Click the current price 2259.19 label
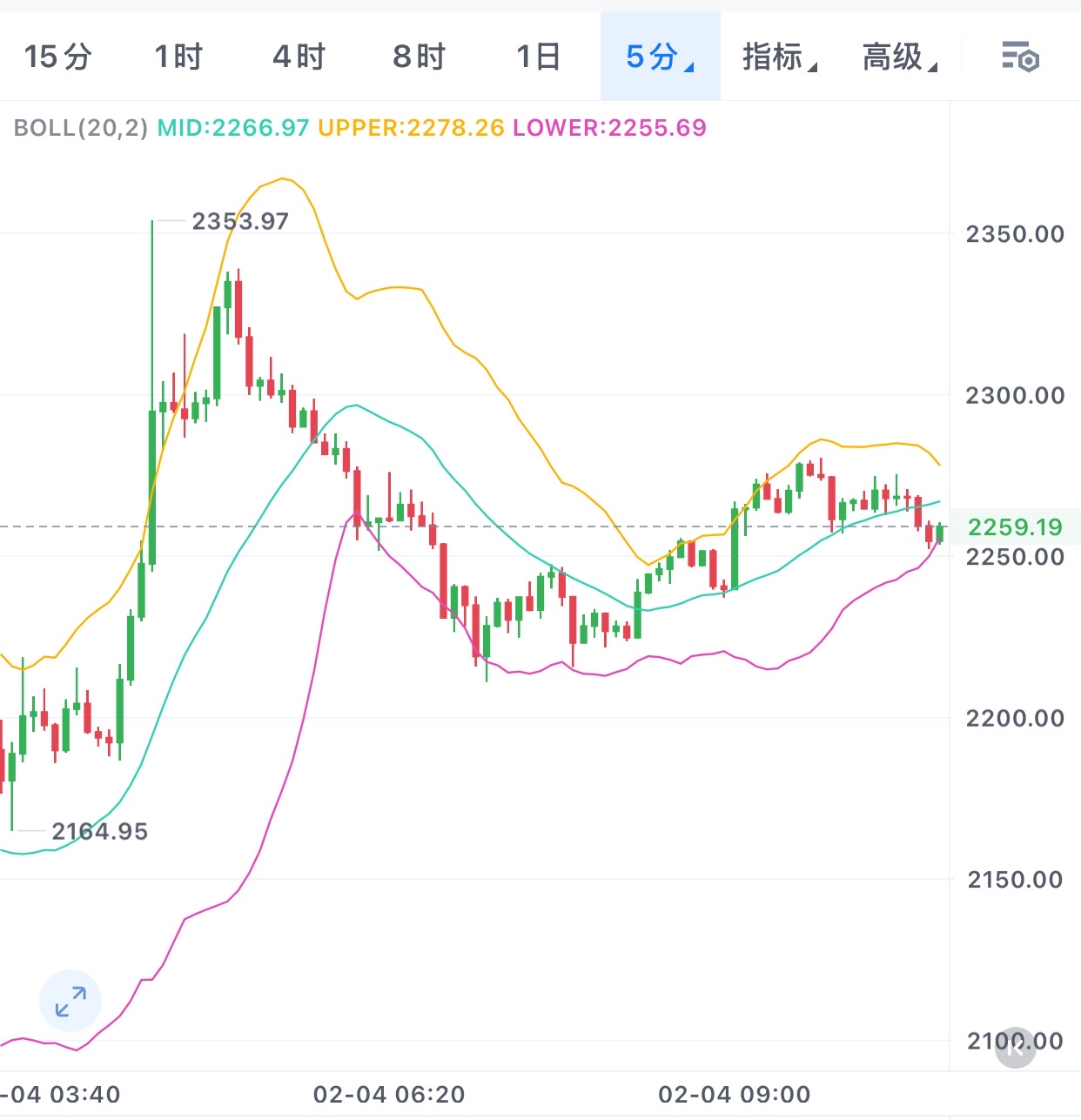Image resolution: width=1081 pixels, height=1120 pixels. pyautogui.click(x=1014, y=526)
